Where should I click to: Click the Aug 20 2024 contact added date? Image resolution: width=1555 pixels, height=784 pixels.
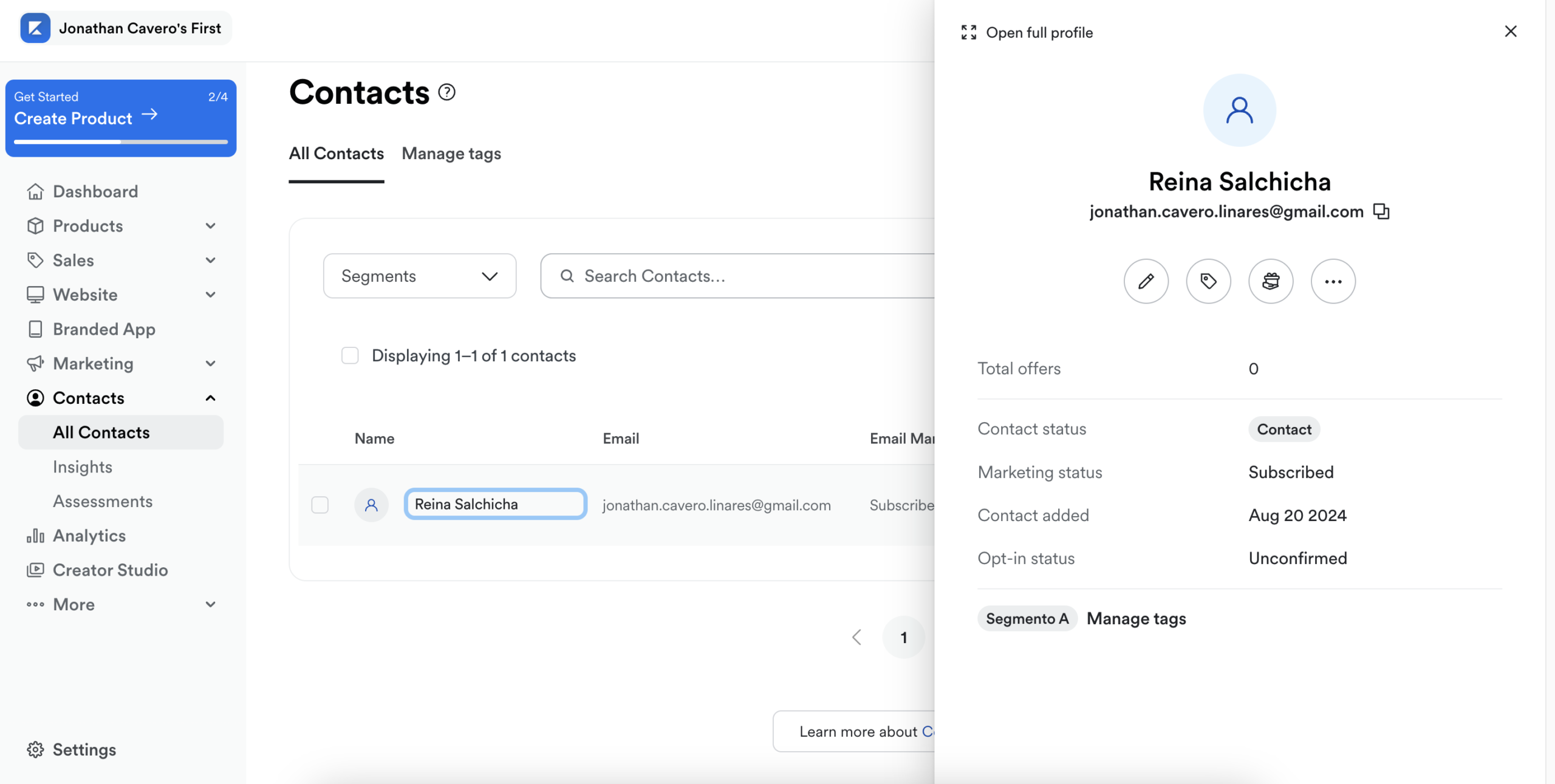1297,516
